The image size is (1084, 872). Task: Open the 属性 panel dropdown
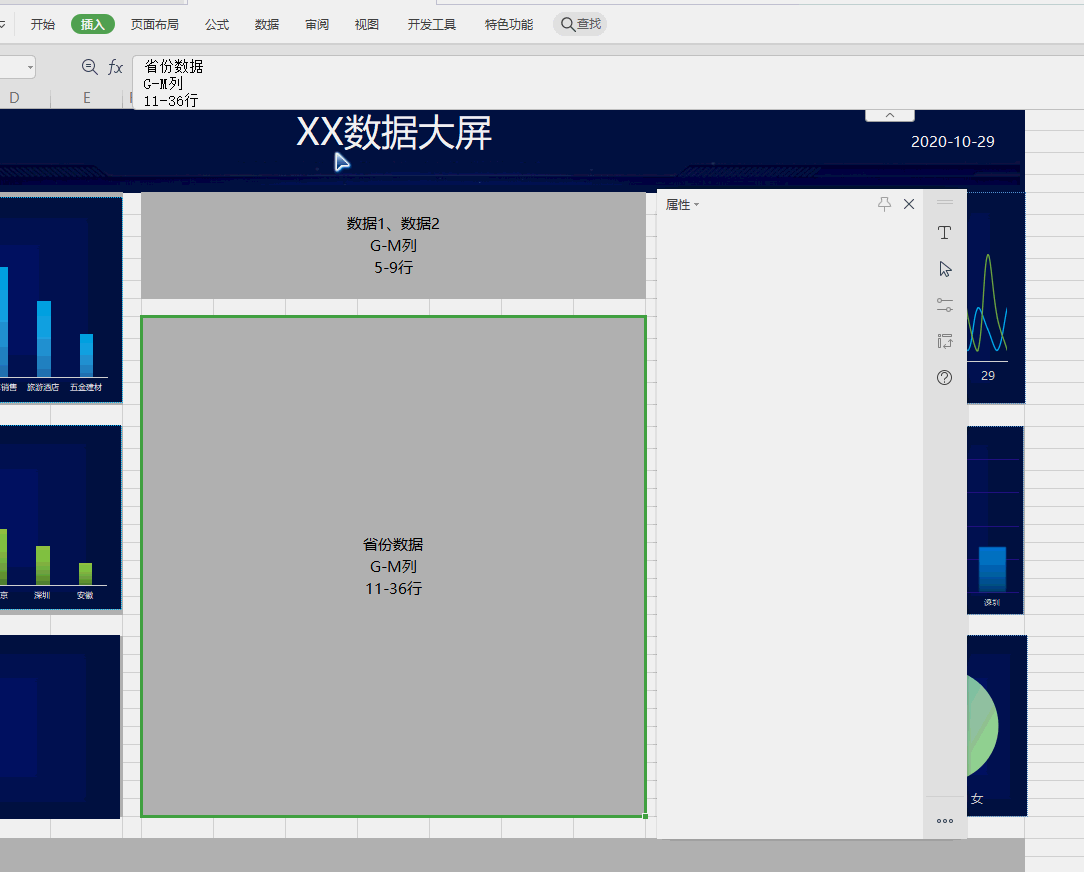[682, 205]
